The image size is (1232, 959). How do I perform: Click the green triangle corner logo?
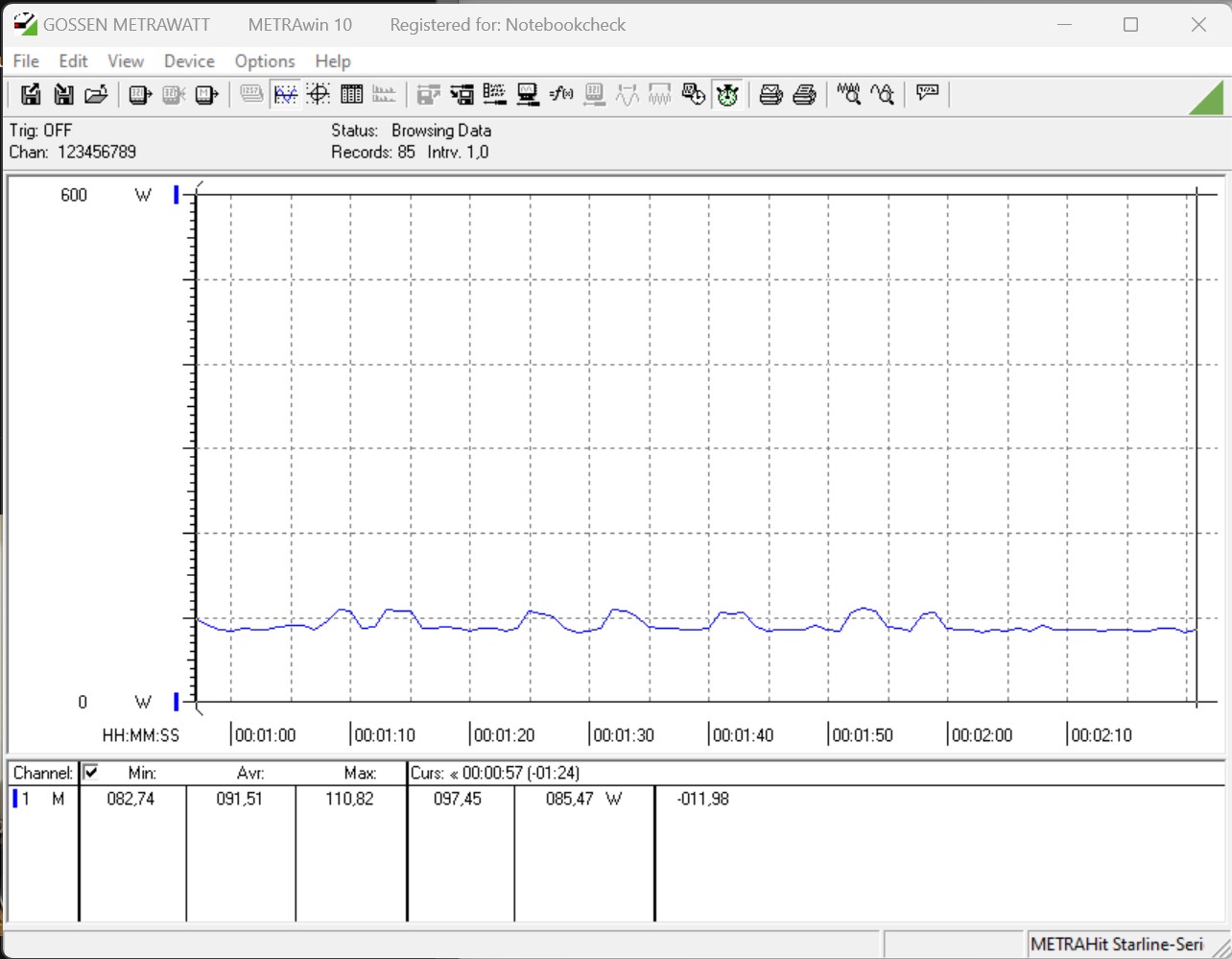coord(1207,97)
